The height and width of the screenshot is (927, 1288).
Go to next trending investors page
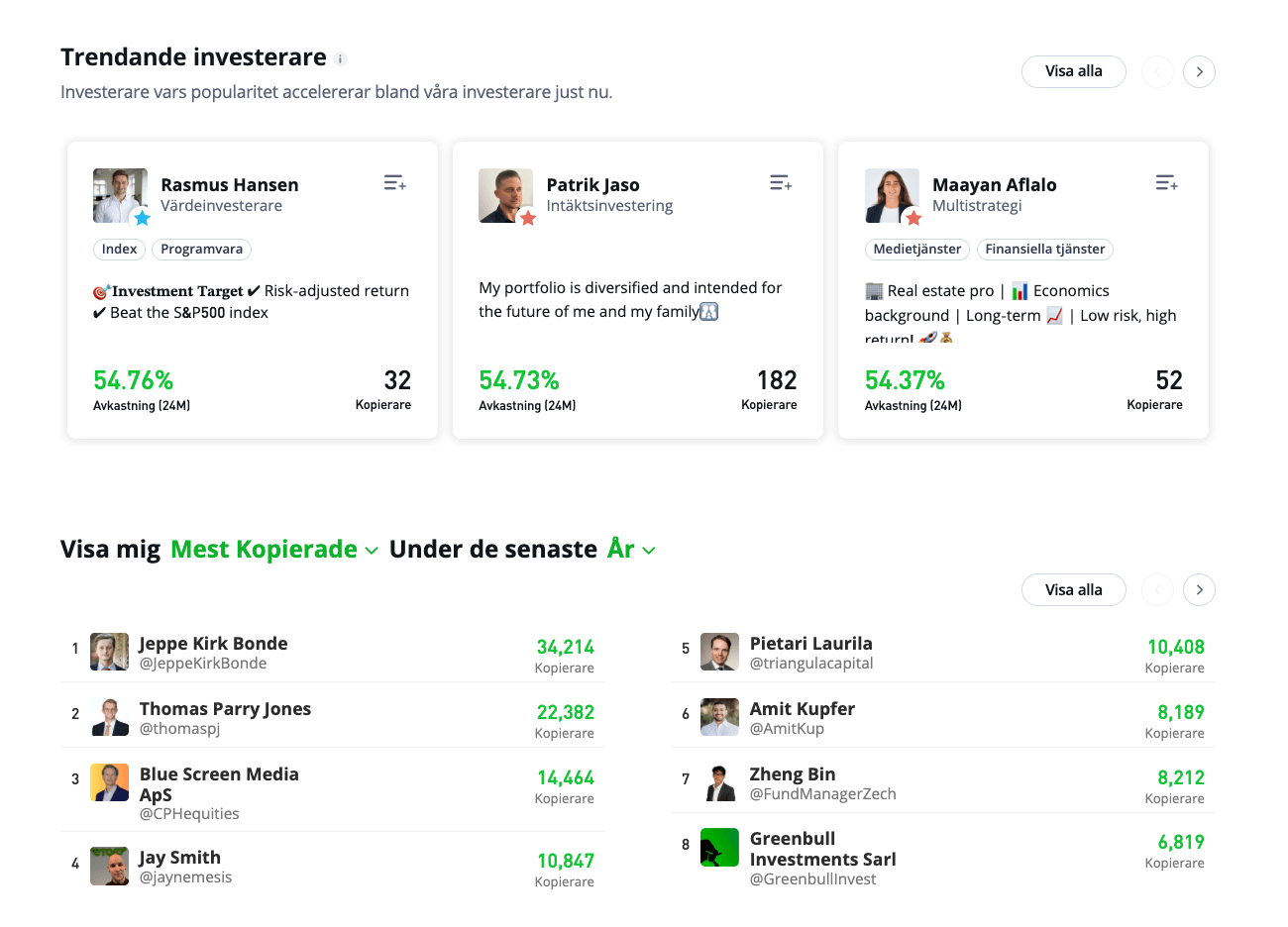tap(1199, 71)
